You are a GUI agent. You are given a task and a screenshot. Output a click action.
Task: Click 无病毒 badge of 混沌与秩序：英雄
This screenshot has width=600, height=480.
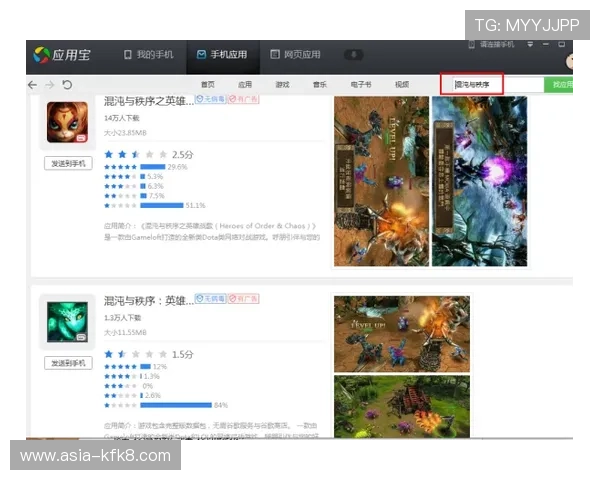point(210,299)
